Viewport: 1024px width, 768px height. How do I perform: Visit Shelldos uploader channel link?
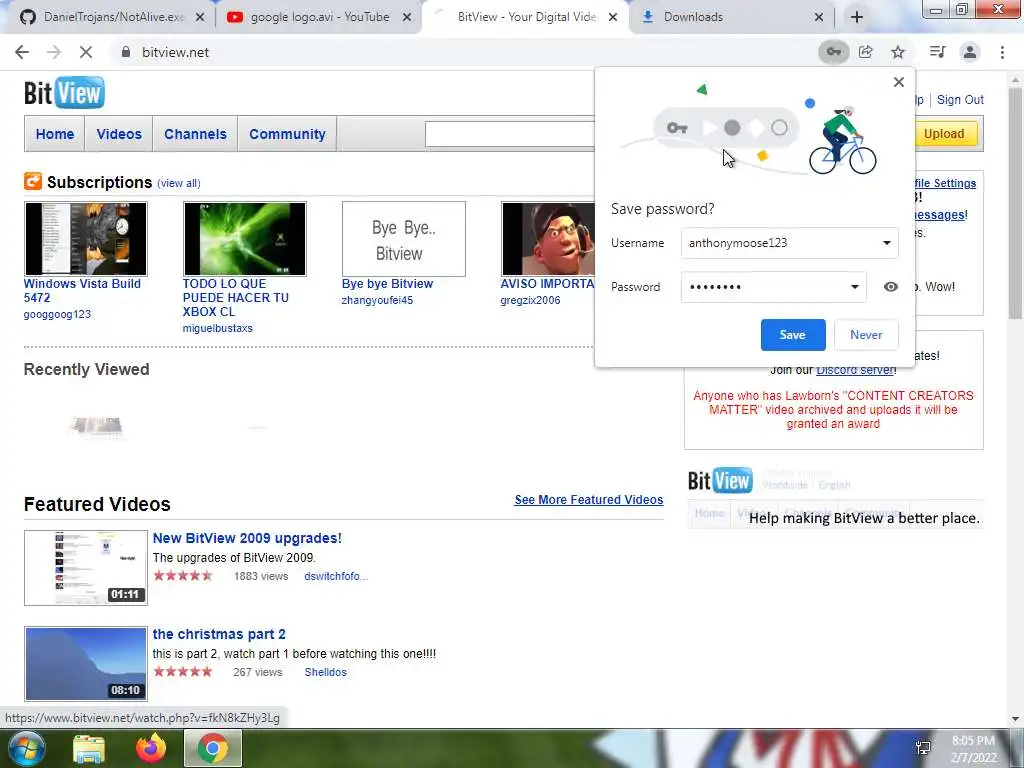pyautogui.click(x=325, y=672)
